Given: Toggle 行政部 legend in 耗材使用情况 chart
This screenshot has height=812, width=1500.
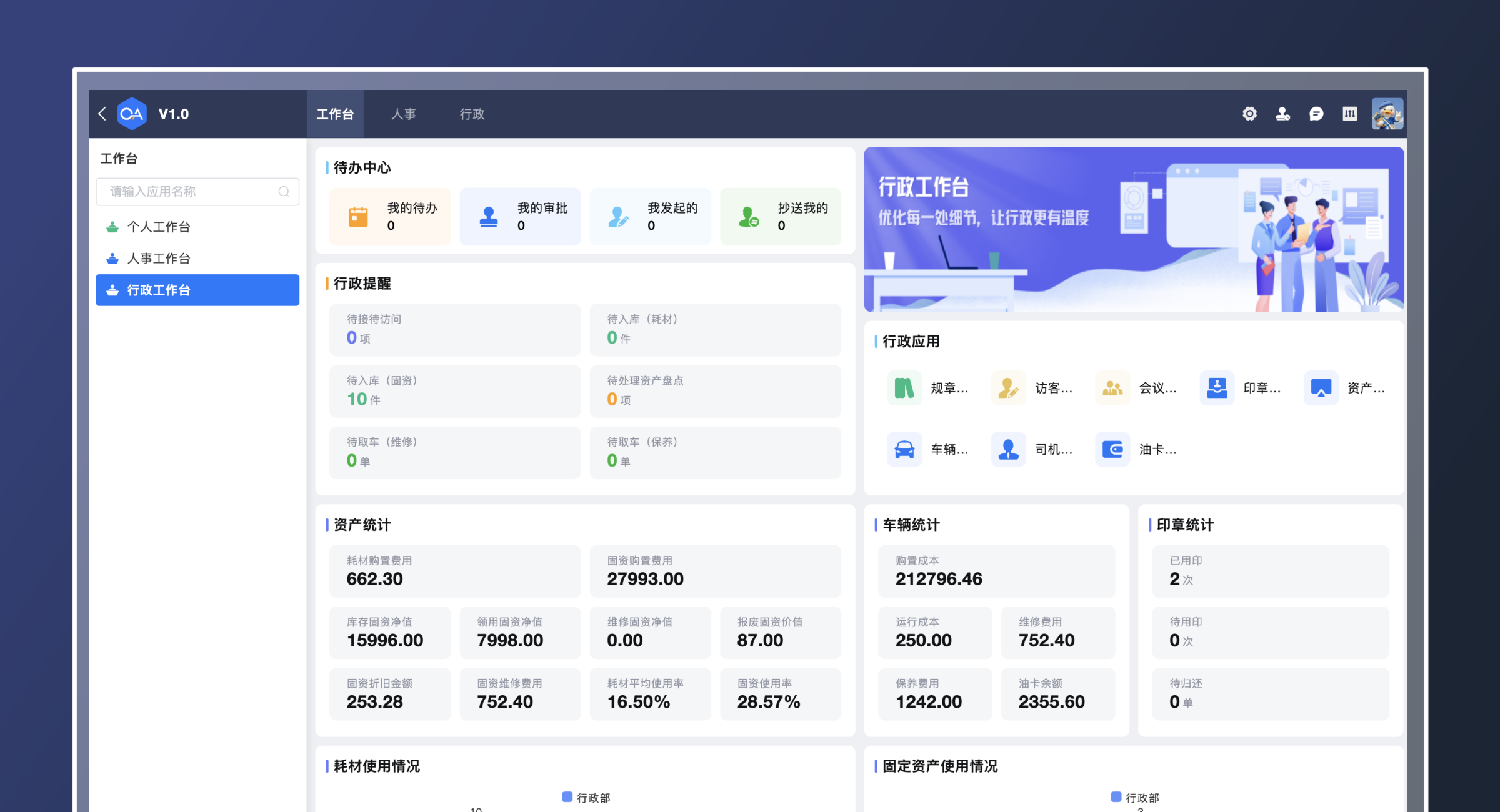Looking at the screenshot, I should pos(586,797).
